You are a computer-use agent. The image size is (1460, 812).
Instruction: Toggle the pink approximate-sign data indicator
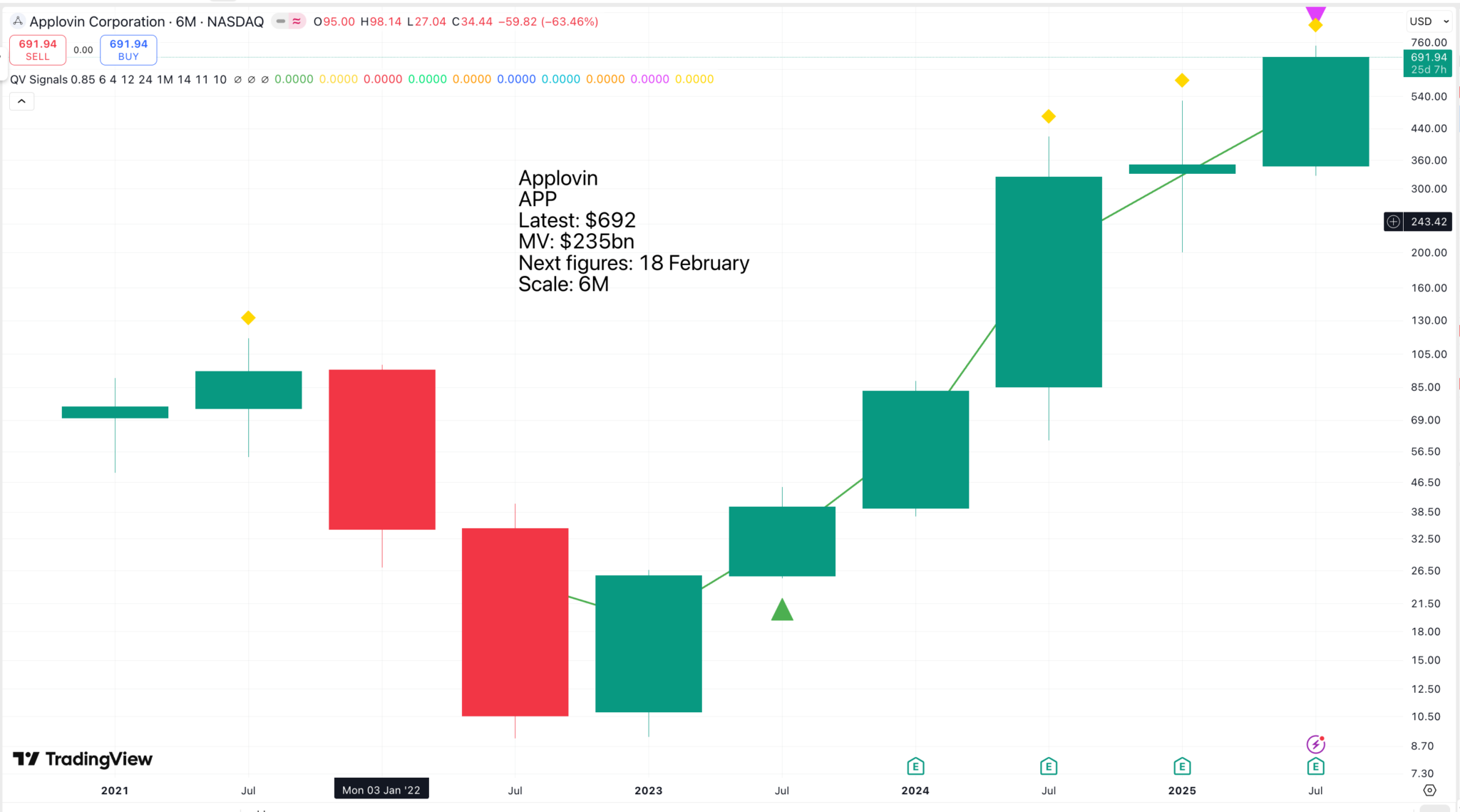point(297,21)
